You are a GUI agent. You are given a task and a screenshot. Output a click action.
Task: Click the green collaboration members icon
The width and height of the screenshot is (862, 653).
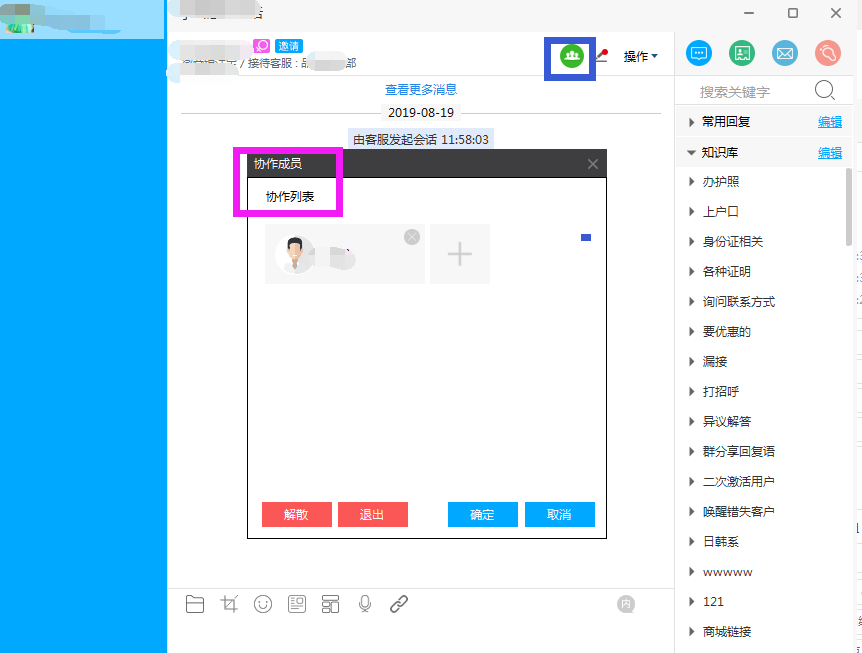click(572, 55)
